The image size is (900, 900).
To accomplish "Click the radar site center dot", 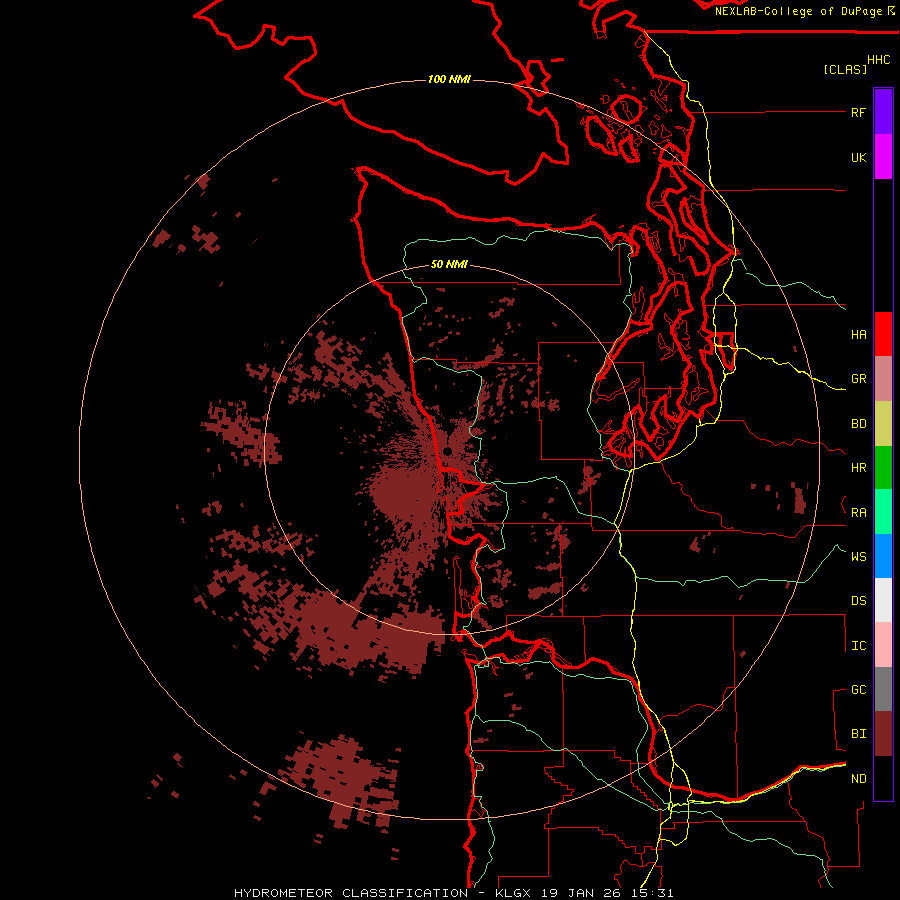I will pyautogui.click(x=447, y=452).
